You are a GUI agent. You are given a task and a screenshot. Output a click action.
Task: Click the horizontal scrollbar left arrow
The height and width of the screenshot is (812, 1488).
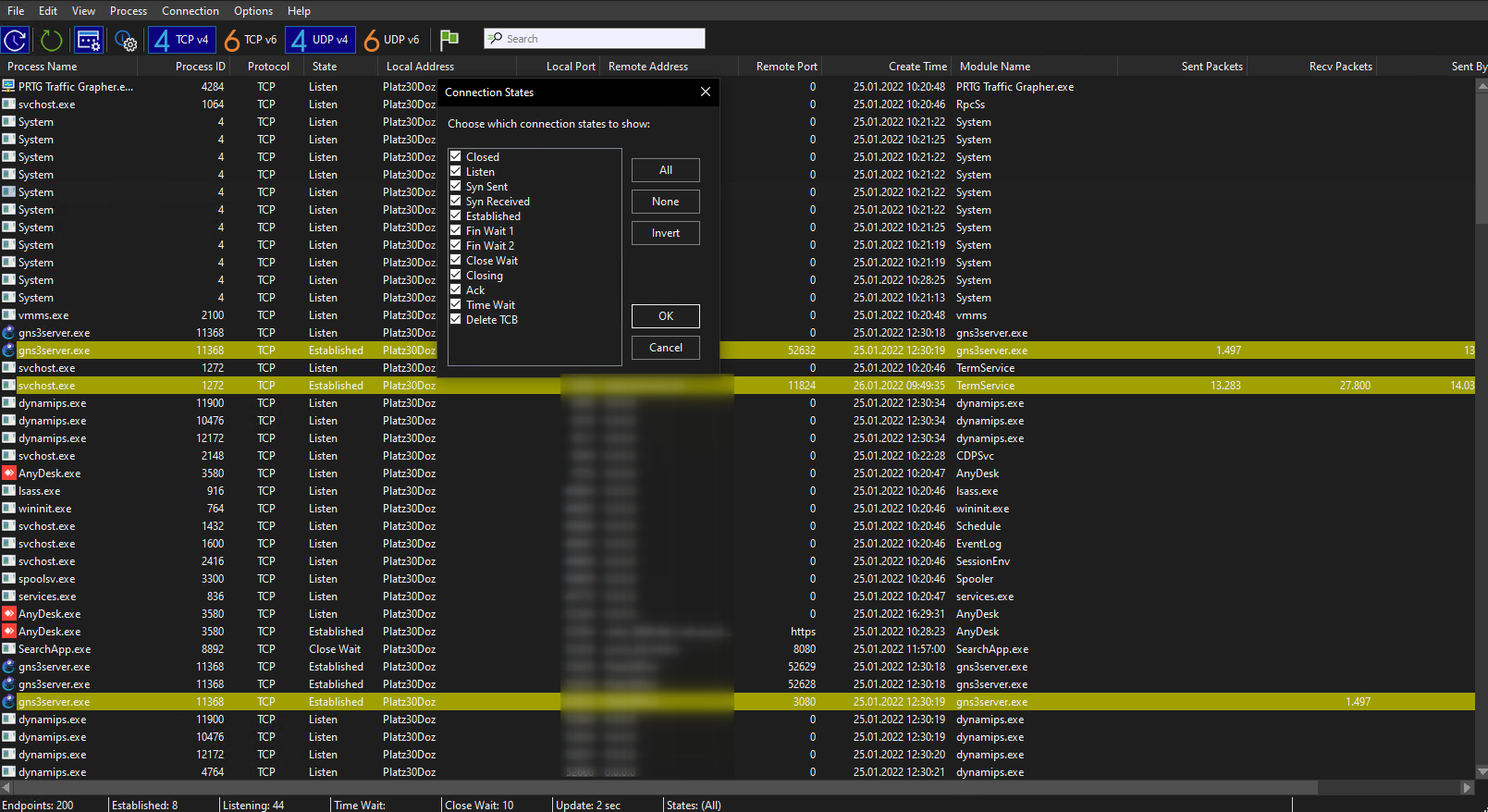pos(6,787)
